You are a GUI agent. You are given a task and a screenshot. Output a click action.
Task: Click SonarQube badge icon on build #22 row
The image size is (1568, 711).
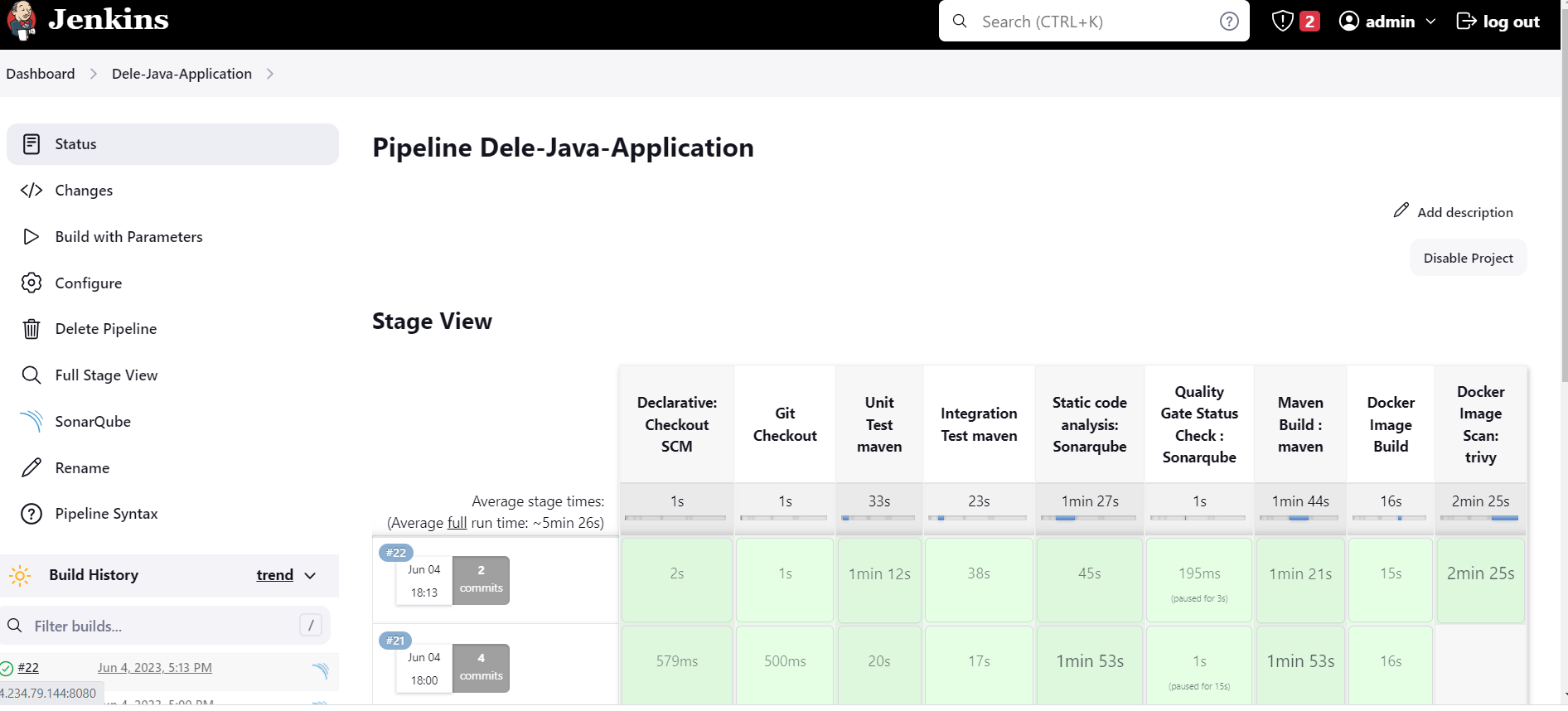pos(321,670)
